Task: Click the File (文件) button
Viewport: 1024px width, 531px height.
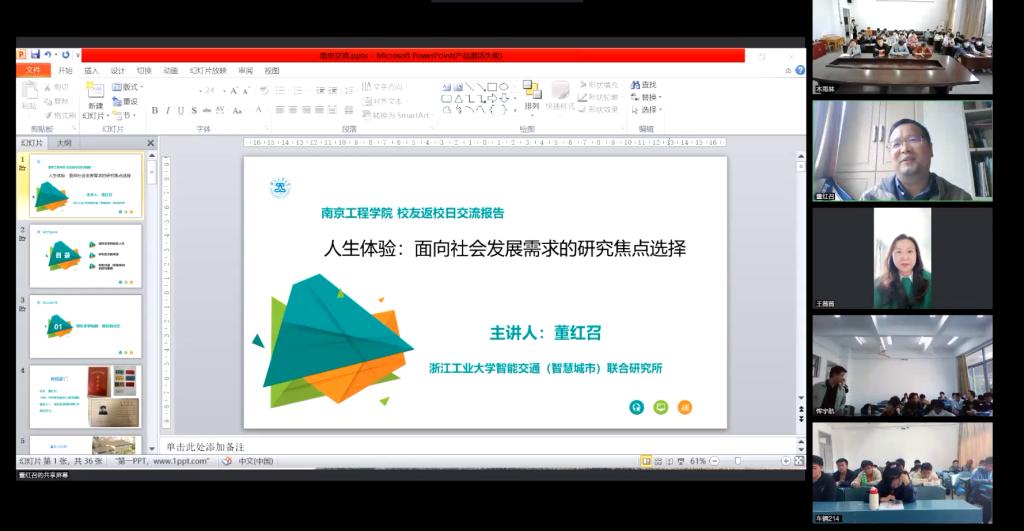Action: point(33,71)
